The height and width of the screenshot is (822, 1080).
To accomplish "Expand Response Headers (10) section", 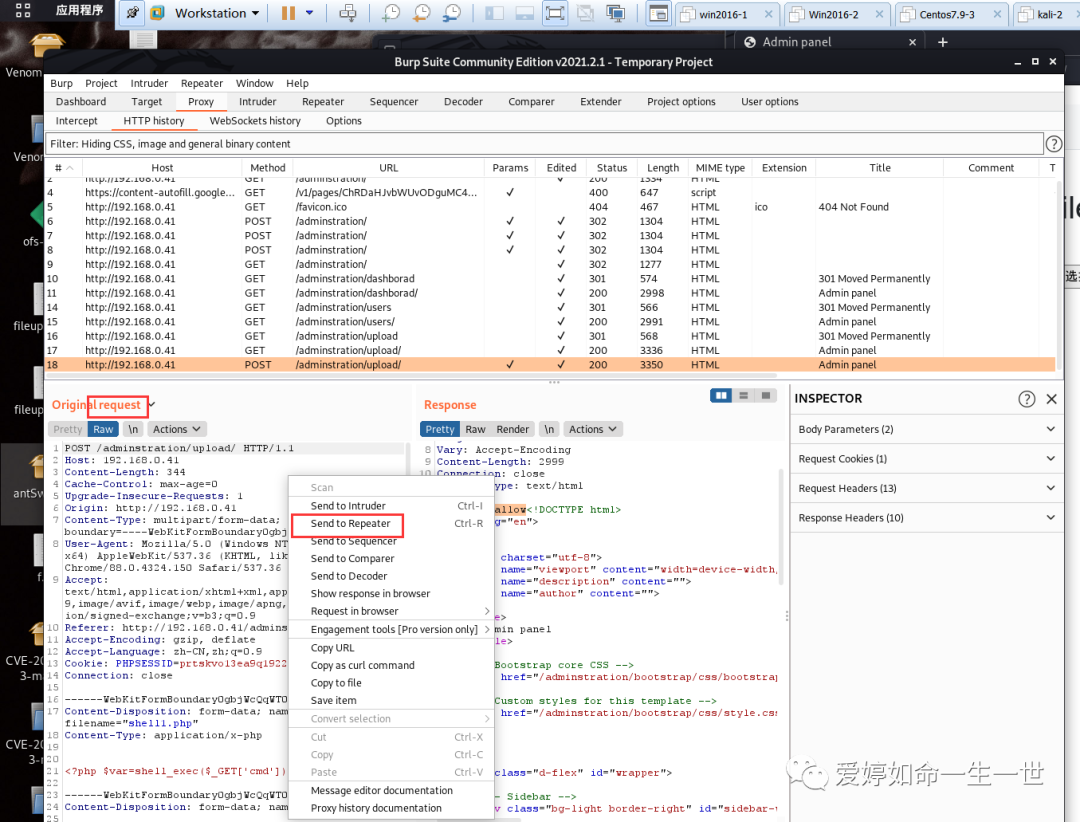I will [926, 518].
